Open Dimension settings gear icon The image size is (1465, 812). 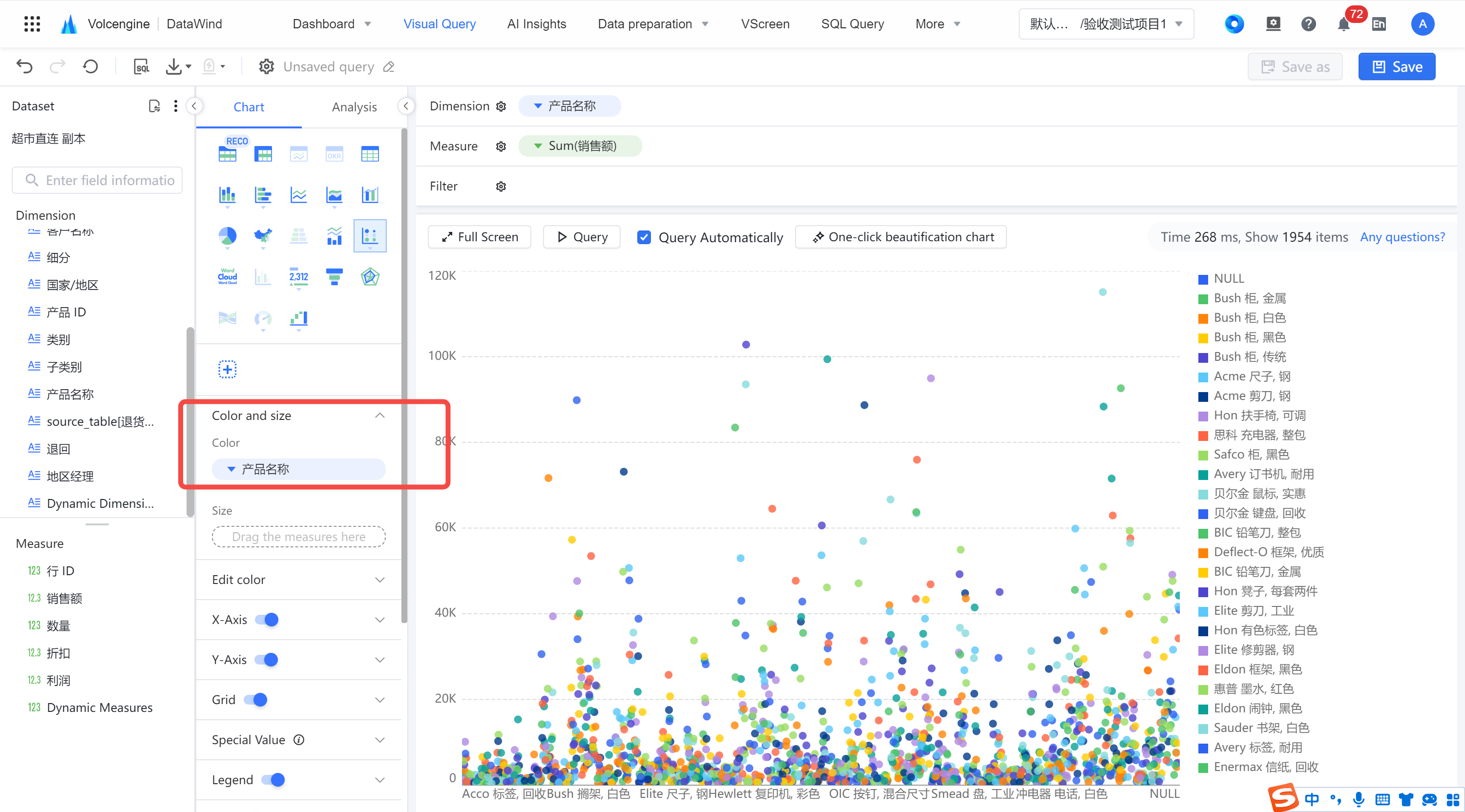(x=501, y=106)
